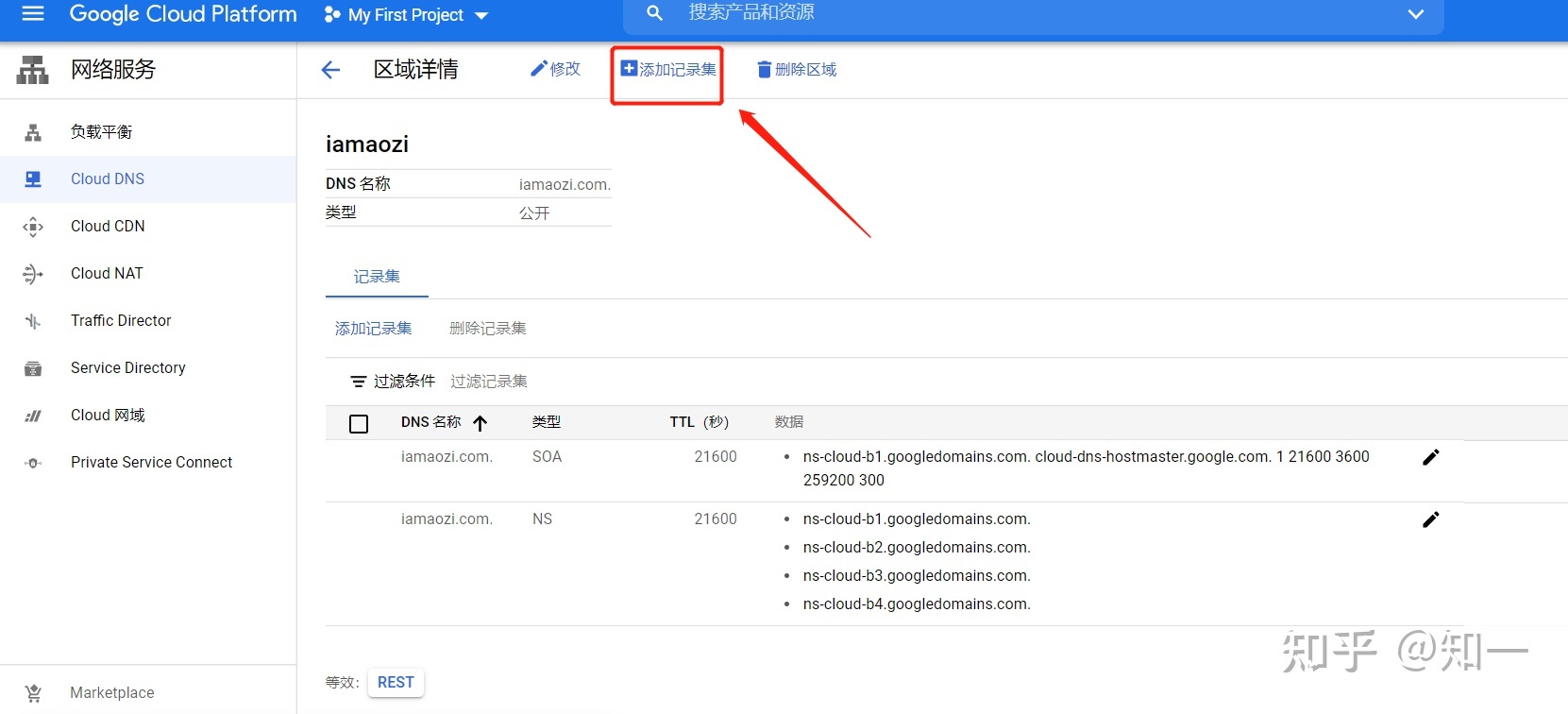Open Traffic Director in the sidebar
Viewport: 1568px width, 714px height.
(x=148, y=321)
